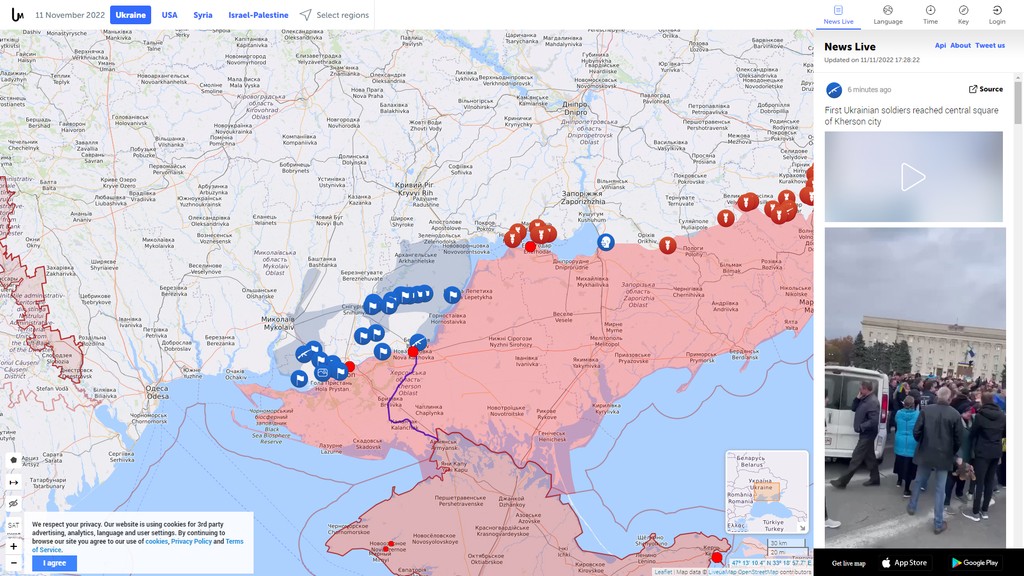The height and width of the screenshot is (576, 1024).
Task: Click the minimap overview of Ukraine
Action: point(767,492)
